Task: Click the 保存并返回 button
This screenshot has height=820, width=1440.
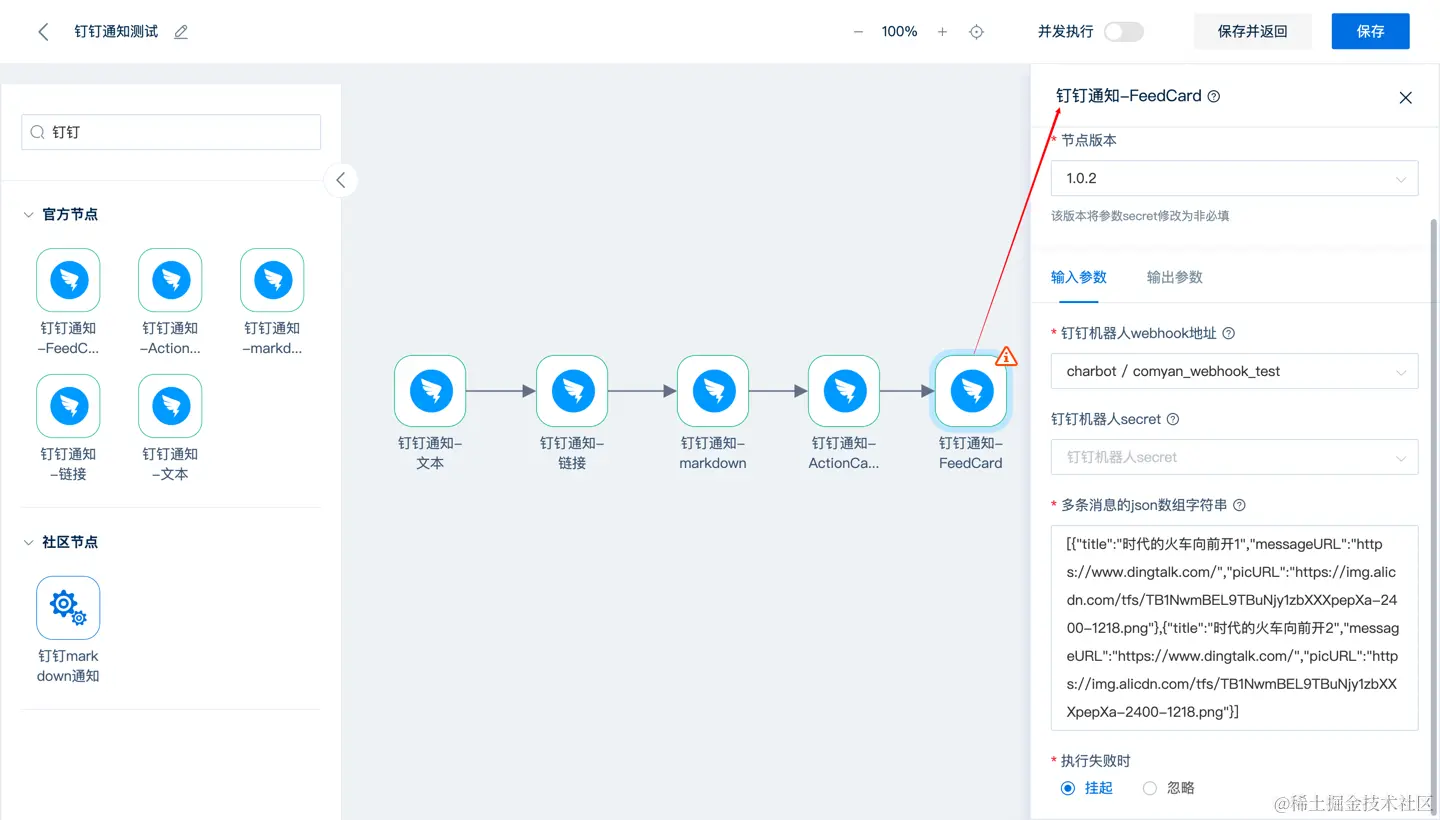Action: click(x=1252, y=31)
